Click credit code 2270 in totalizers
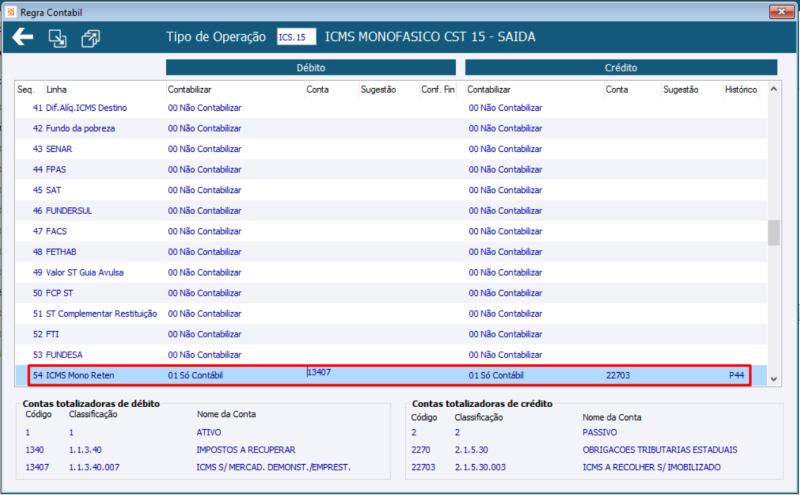Screen dimensions: 800x495 [x=421, y=450]
